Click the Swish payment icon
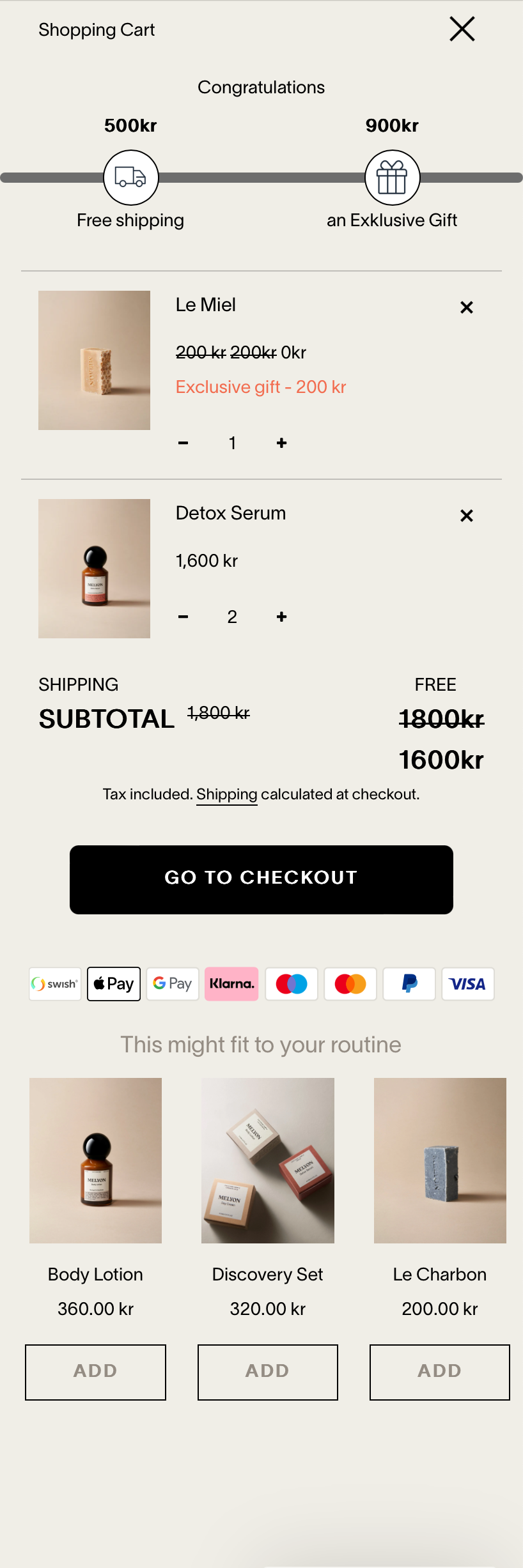The width and height of the screenshot is (523, 1568). (x=55, y=983)
